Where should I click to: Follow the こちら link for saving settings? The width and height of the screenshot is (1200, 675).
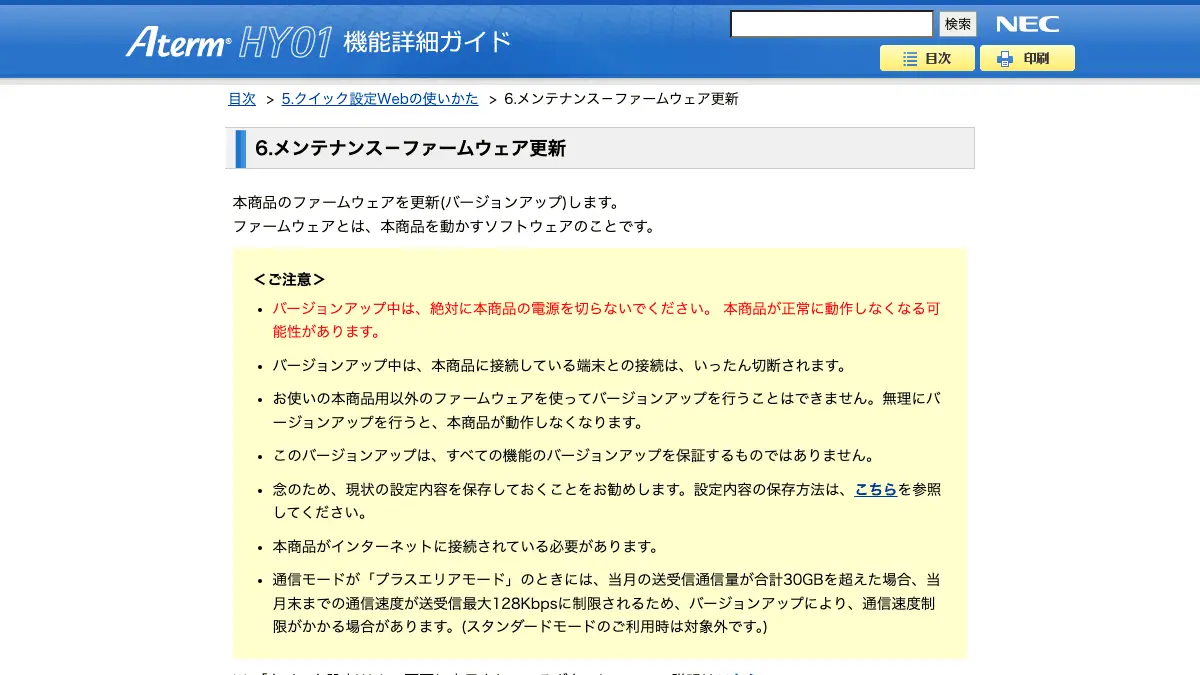coord(876,490)
